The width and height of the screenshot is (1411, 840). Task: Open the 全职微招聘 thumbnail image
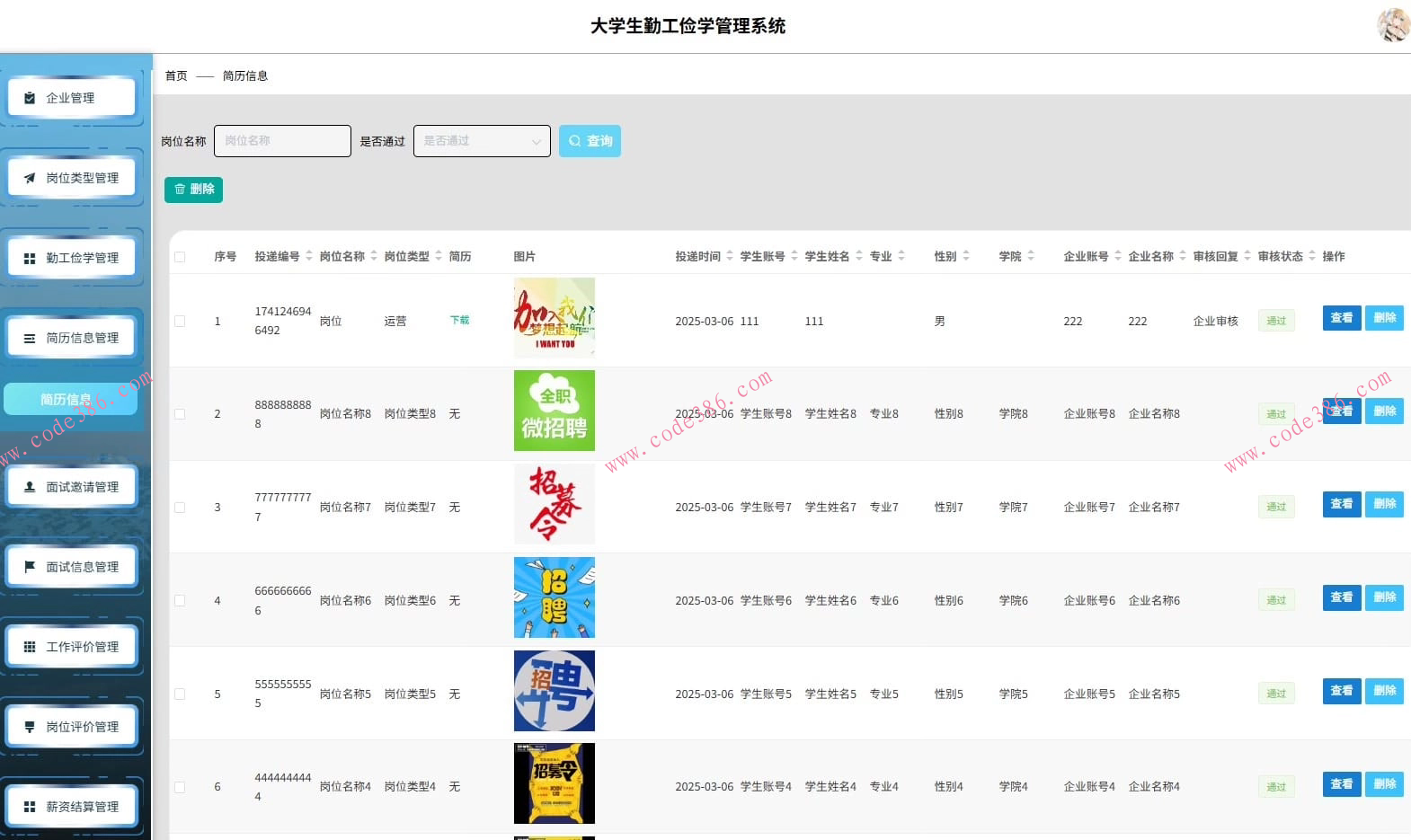[x=555, y=411]
